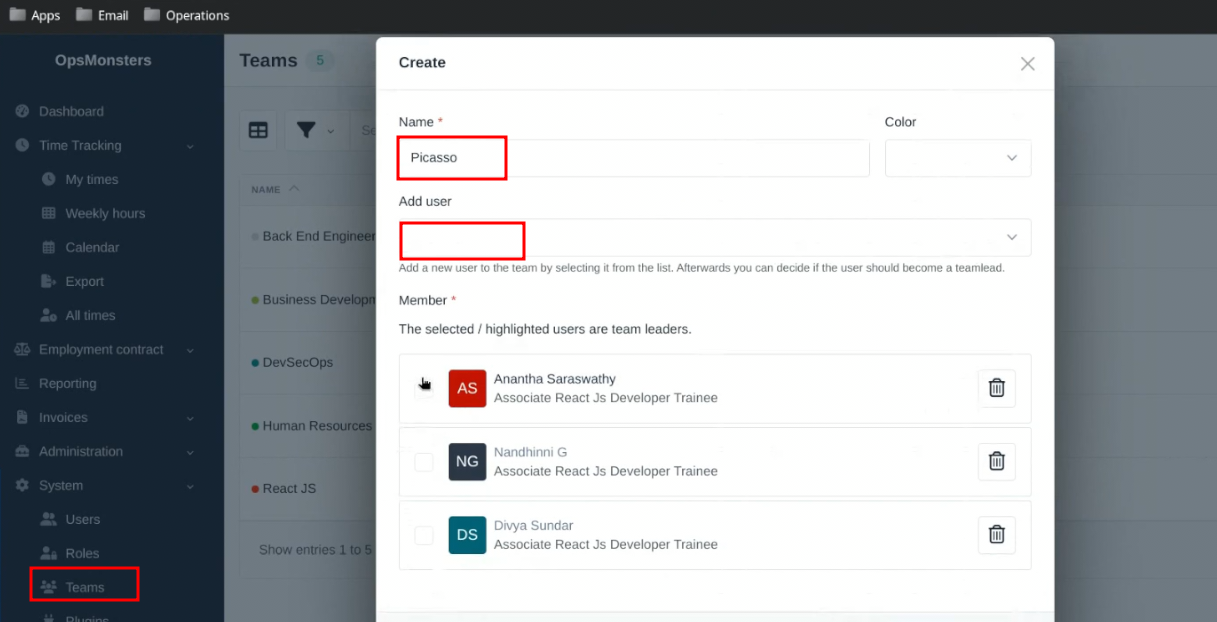Check the Nandhinni G teamlead checkbox

tap(424, 462)
